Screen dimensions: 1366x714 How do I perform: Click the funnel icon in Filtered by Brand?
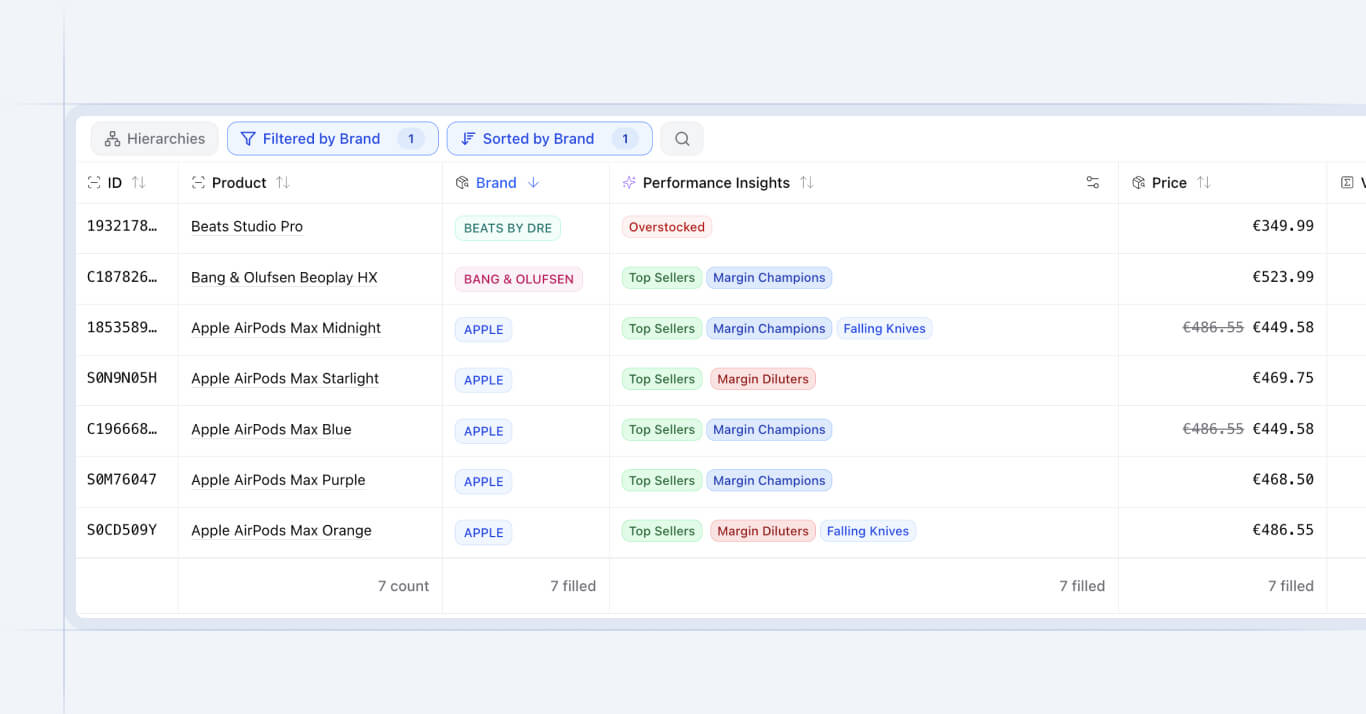[x=248, y=139]
